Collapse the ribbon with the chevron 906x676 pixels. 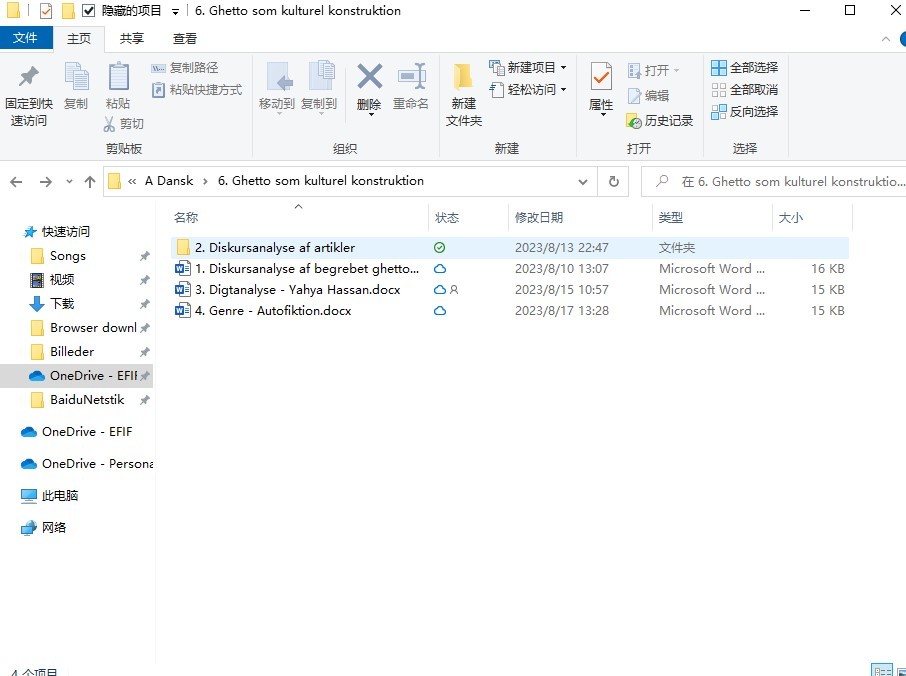[886, 39]
